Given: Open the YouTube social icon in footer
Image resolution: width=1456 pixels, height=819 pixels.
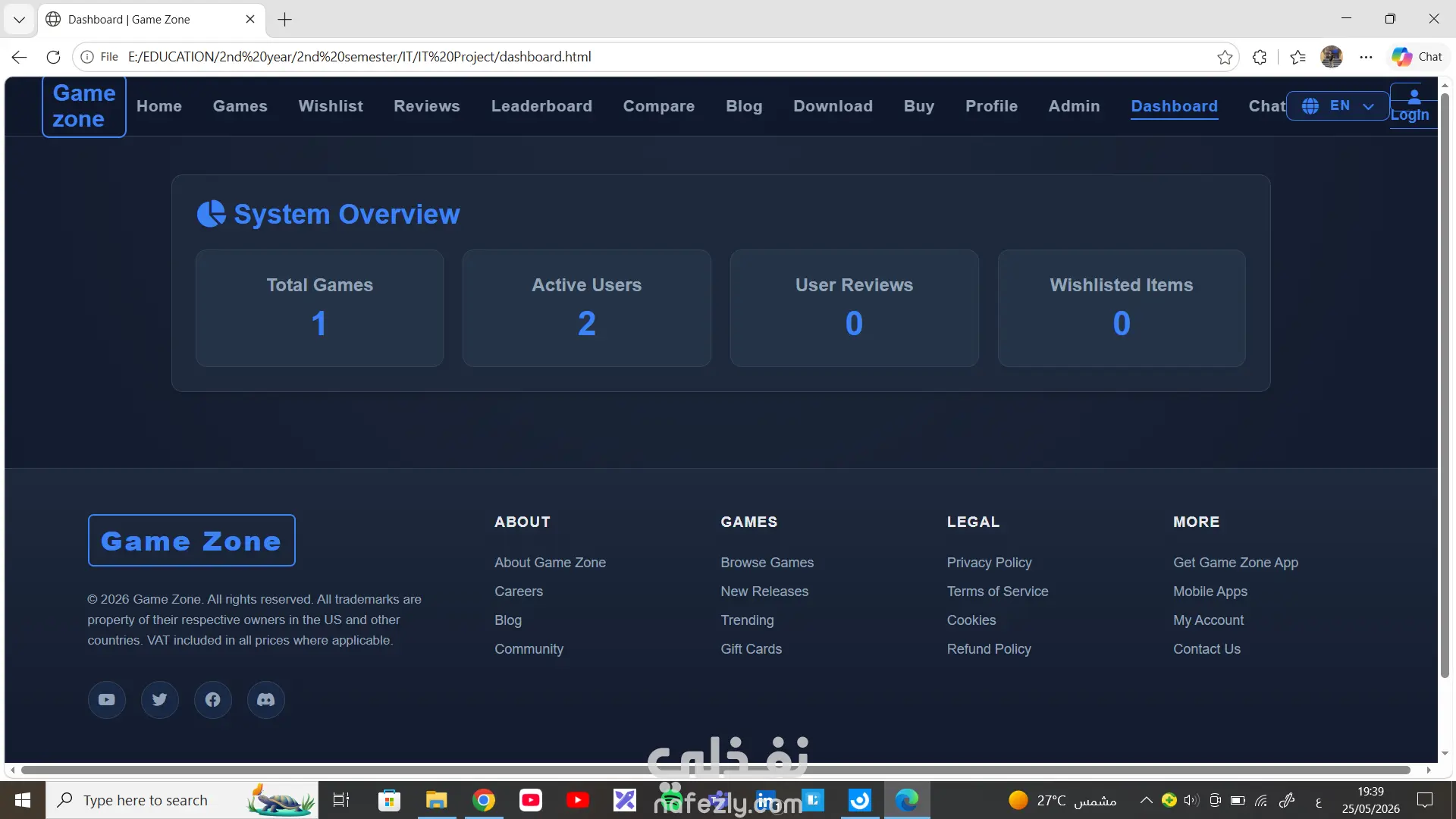Looking at the screenshot, I should click(x=107, y=699).
